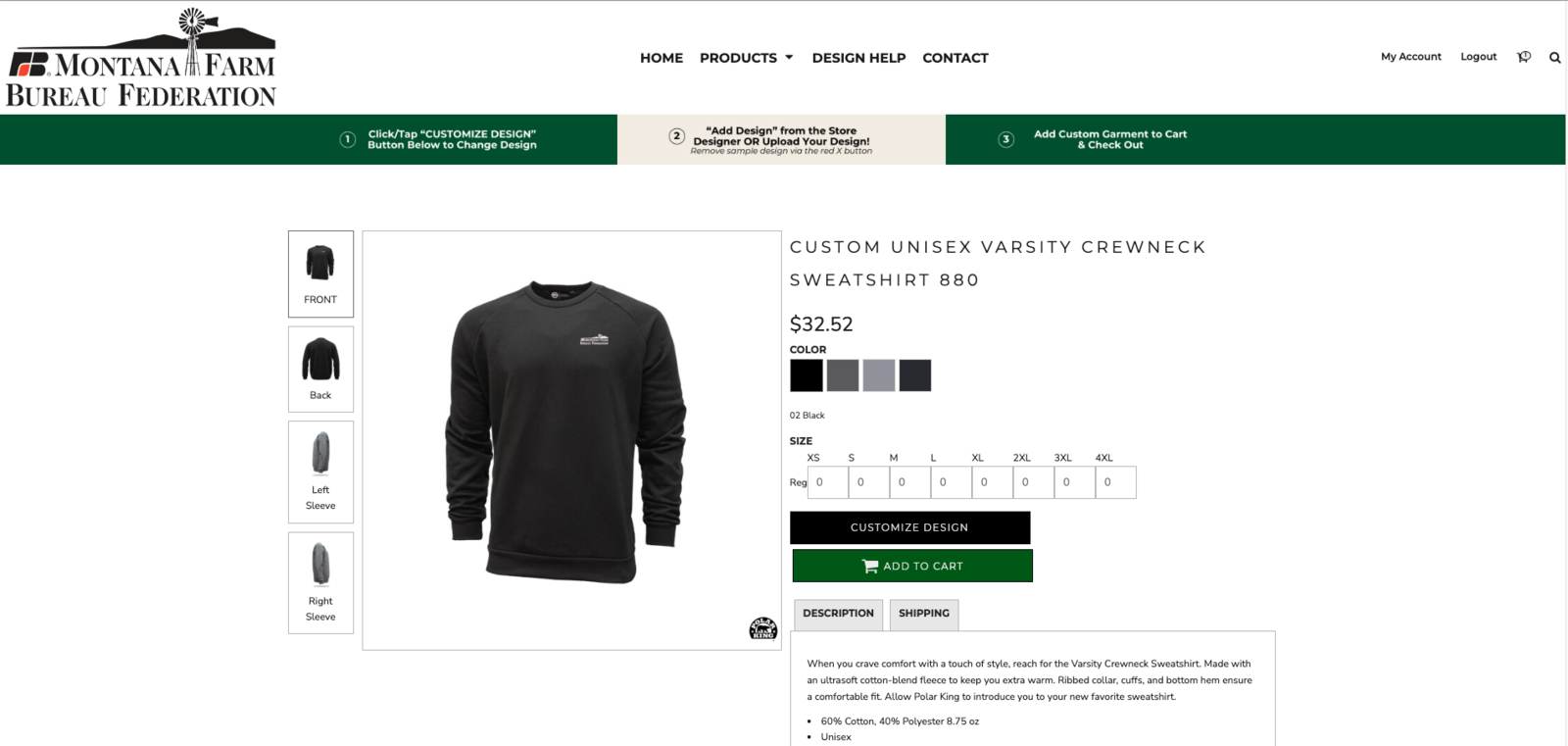
Task: Switch to the SHIPPING tab
Action: tap(924, 614)
